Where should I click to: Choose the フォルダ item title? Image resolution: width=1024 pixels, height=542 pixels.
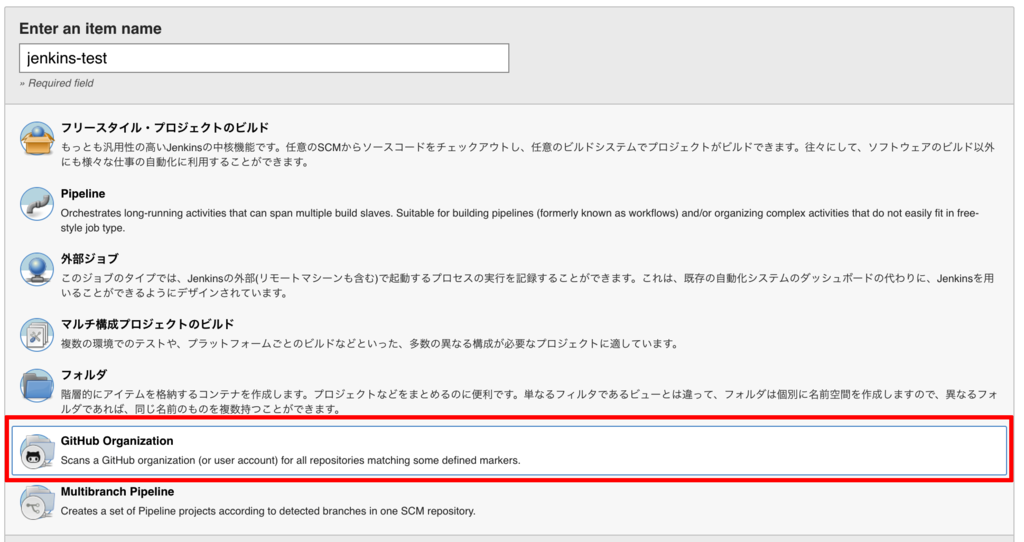(x=84, y=375)
